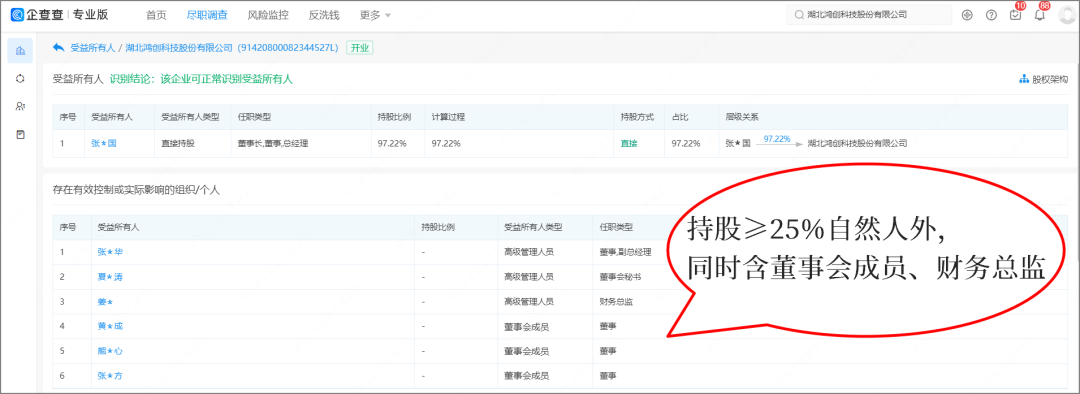Click the 开业 status tag
This screenshot has width=1080, height=394.
tap(360, 48)
